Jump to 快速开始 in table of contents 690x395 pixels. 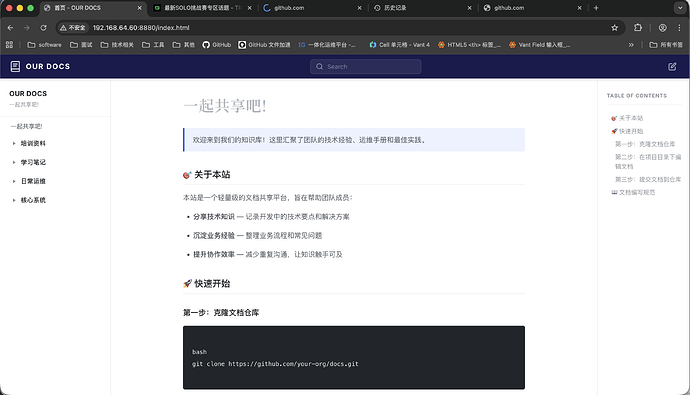[627, 131]
